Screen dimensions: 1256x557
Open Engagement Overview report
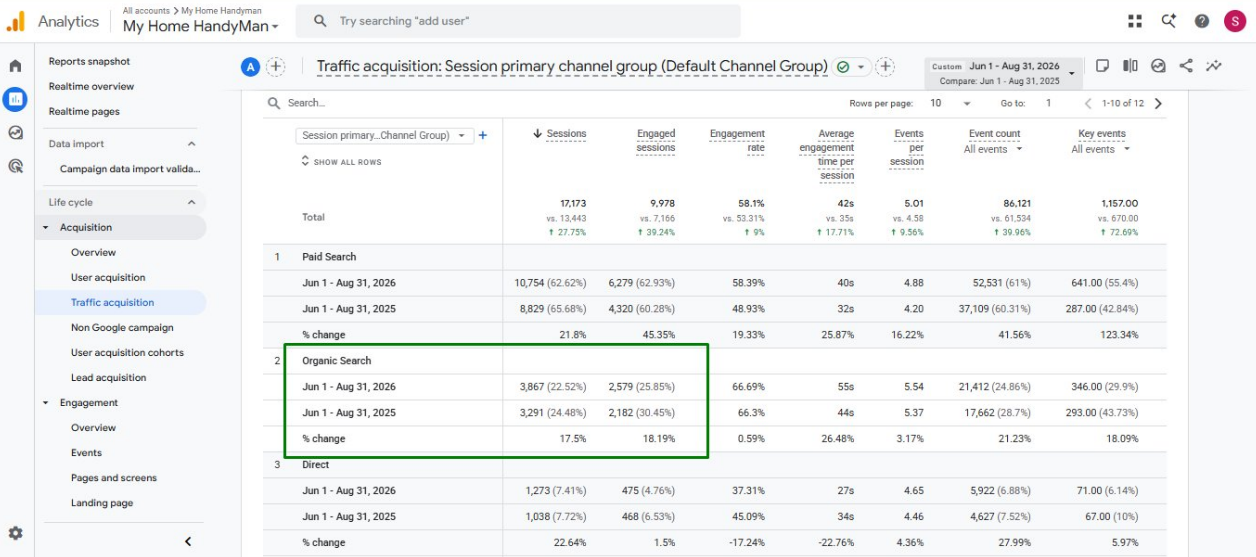coord(93,427)
